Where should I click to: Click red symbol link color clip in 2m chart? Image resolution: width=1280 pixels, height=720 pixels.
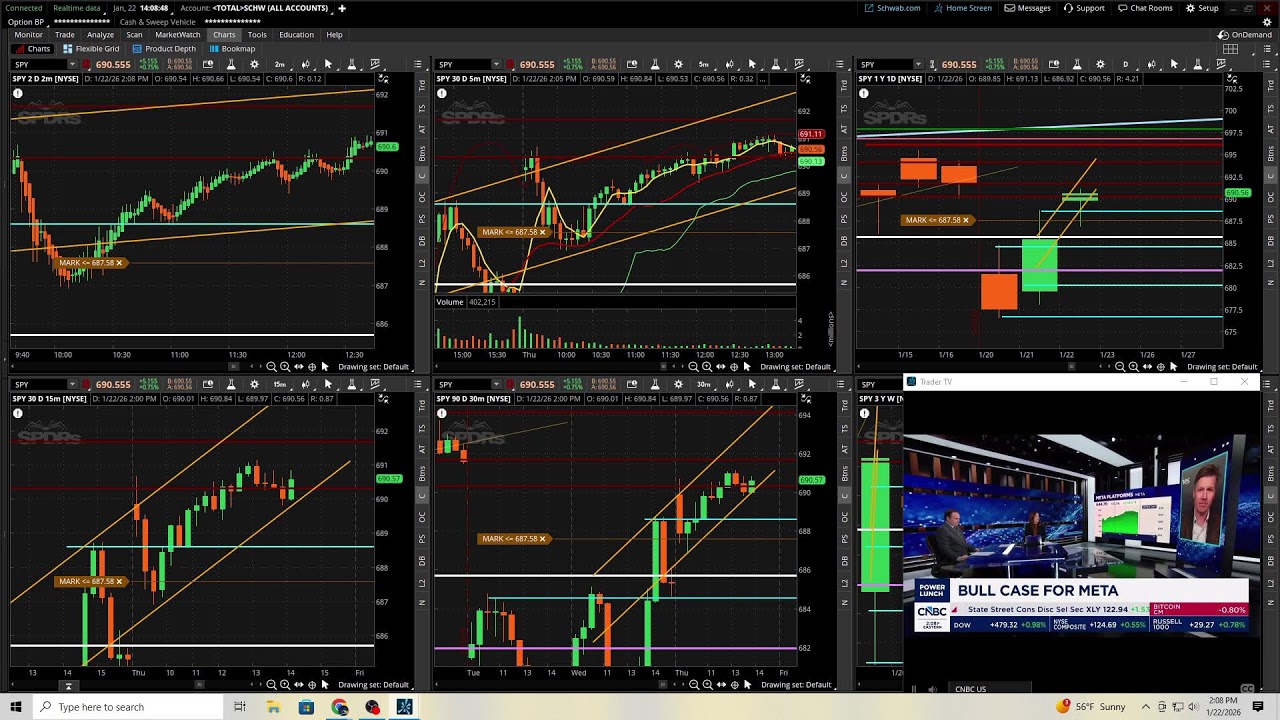86,64
